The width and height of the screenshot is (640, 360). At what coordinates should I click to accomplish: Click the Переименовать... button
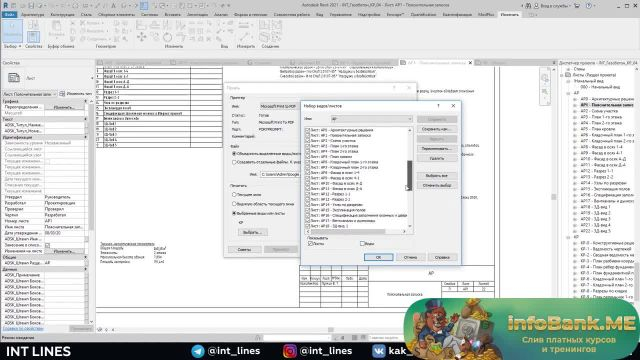[x=437, y=149]
